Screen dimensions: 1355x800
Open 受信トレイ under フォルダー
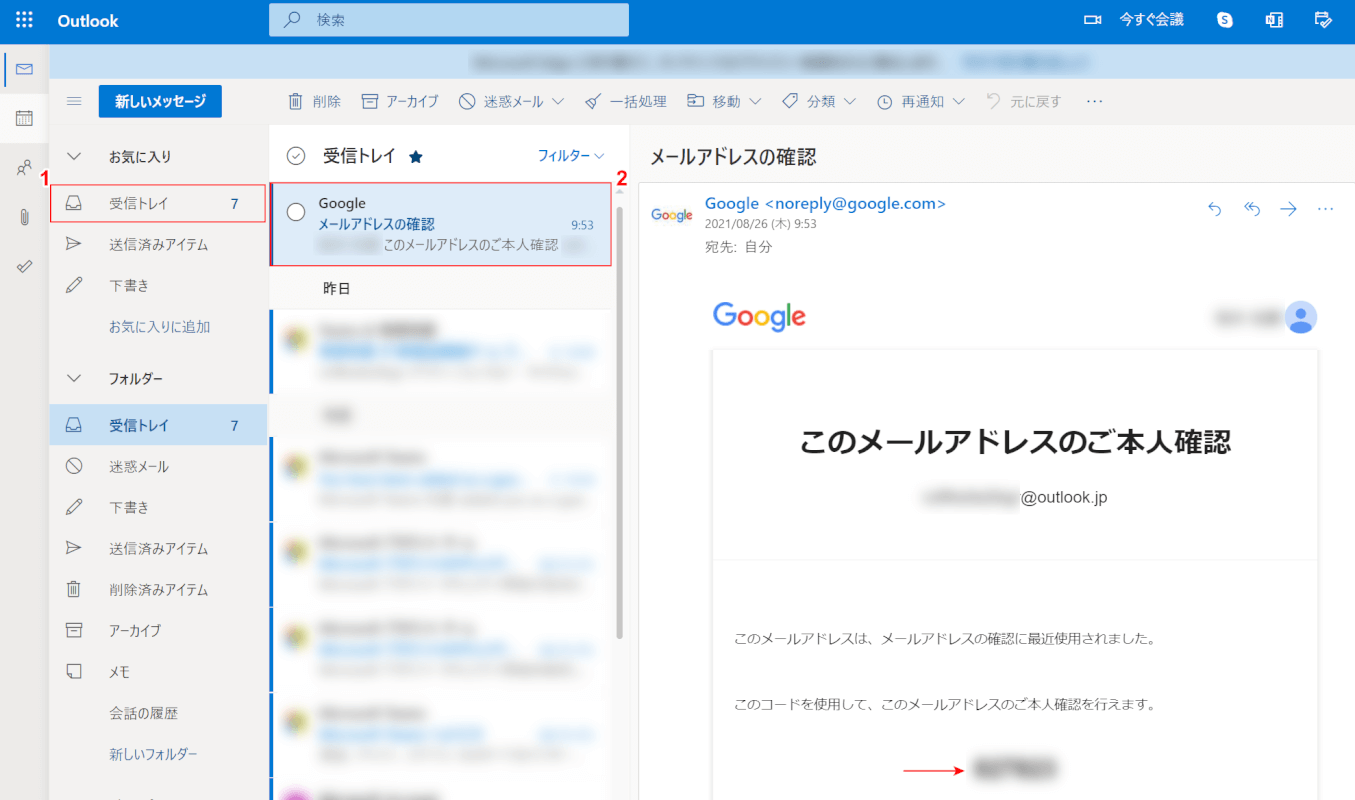coord(158,425)
